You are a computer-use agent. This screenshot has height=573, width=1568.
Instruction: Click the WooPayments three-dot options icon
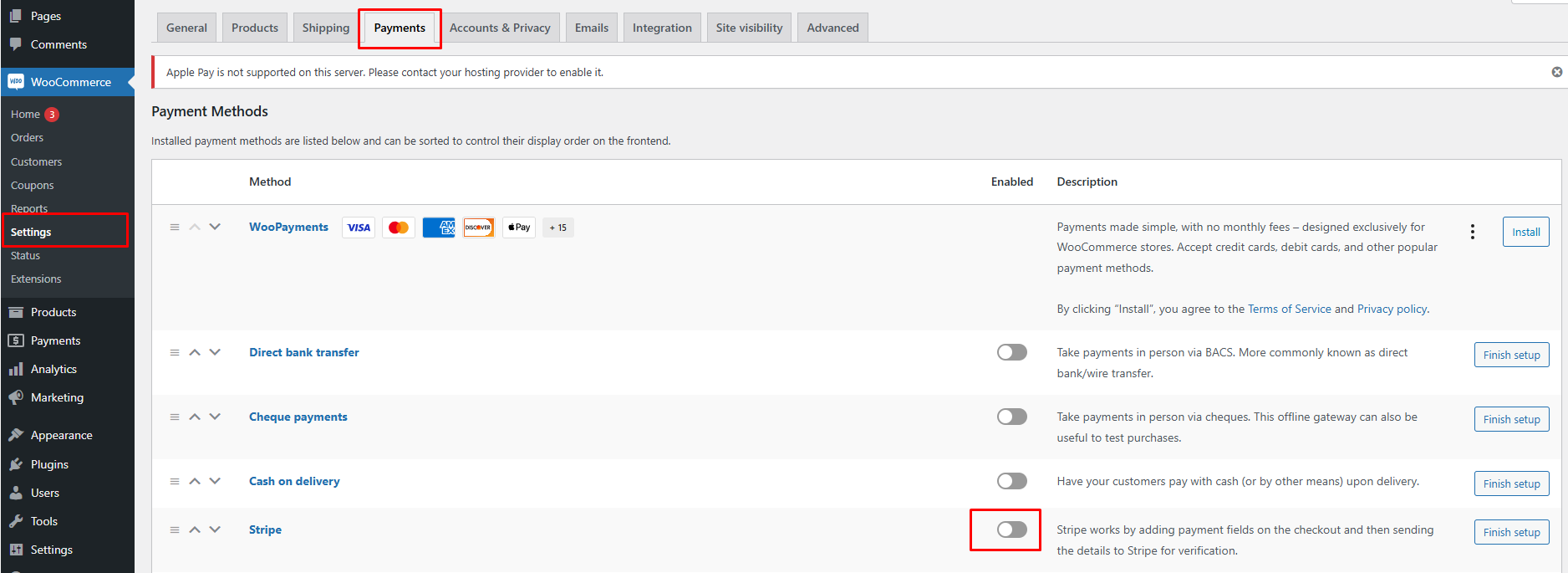[1472, 232]
